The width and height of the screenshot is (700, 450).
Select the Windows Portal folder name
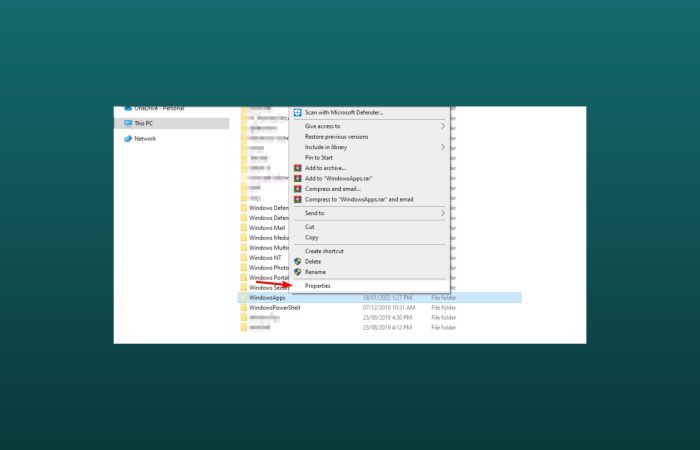pyautogui.click(x=269, y=278)
